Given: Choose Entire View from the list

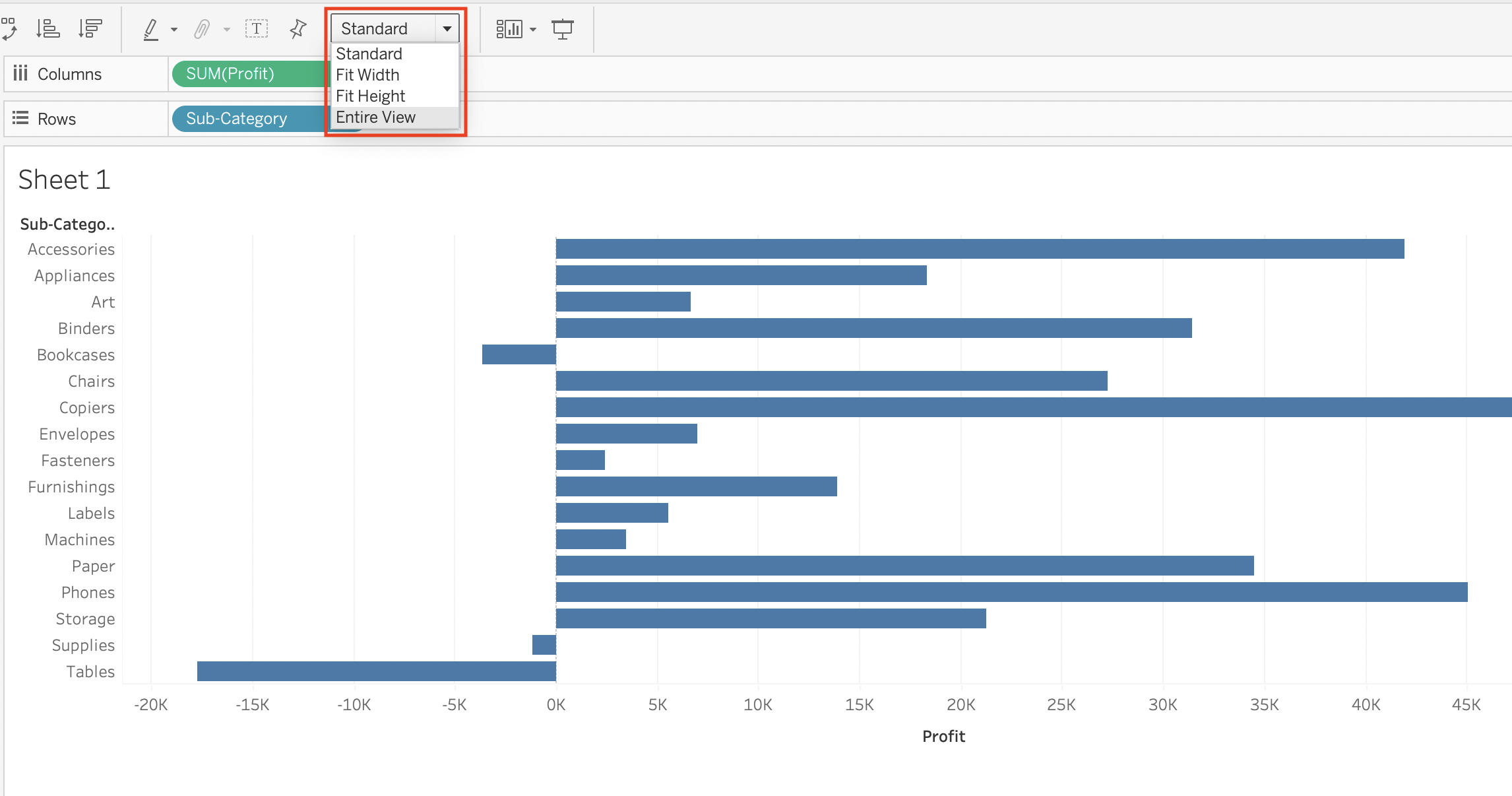Looking at the screenshot, I should click(x=375, y=117).
